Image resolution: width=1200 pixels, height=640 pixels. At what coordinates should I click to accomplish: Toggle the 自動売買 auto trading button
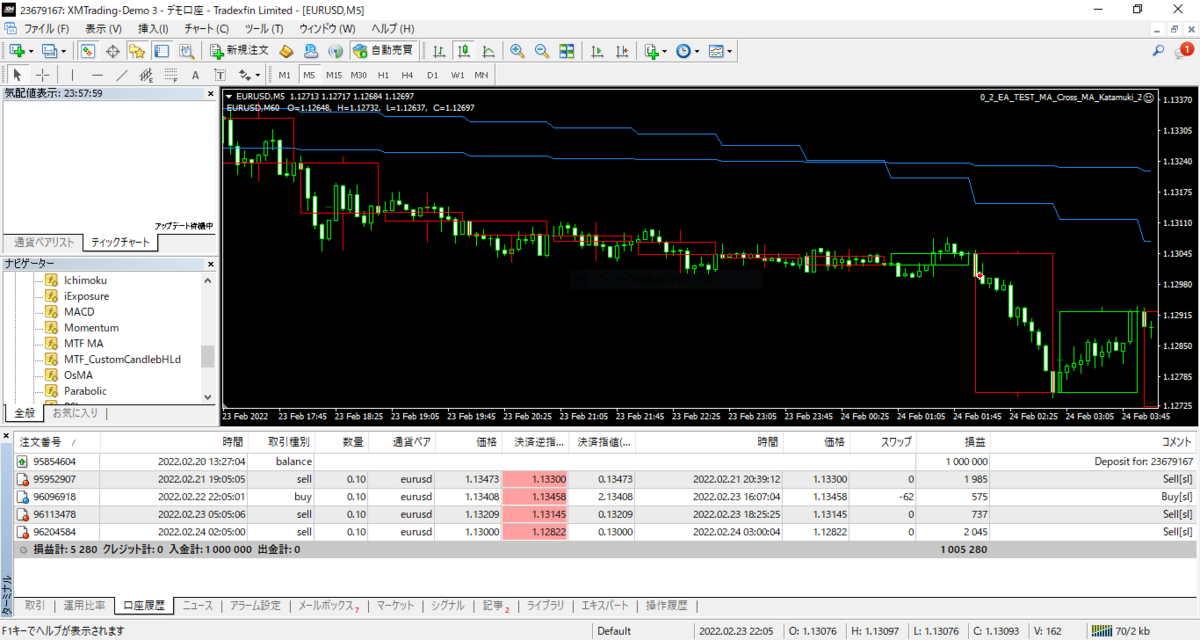[x=382, y=50]
